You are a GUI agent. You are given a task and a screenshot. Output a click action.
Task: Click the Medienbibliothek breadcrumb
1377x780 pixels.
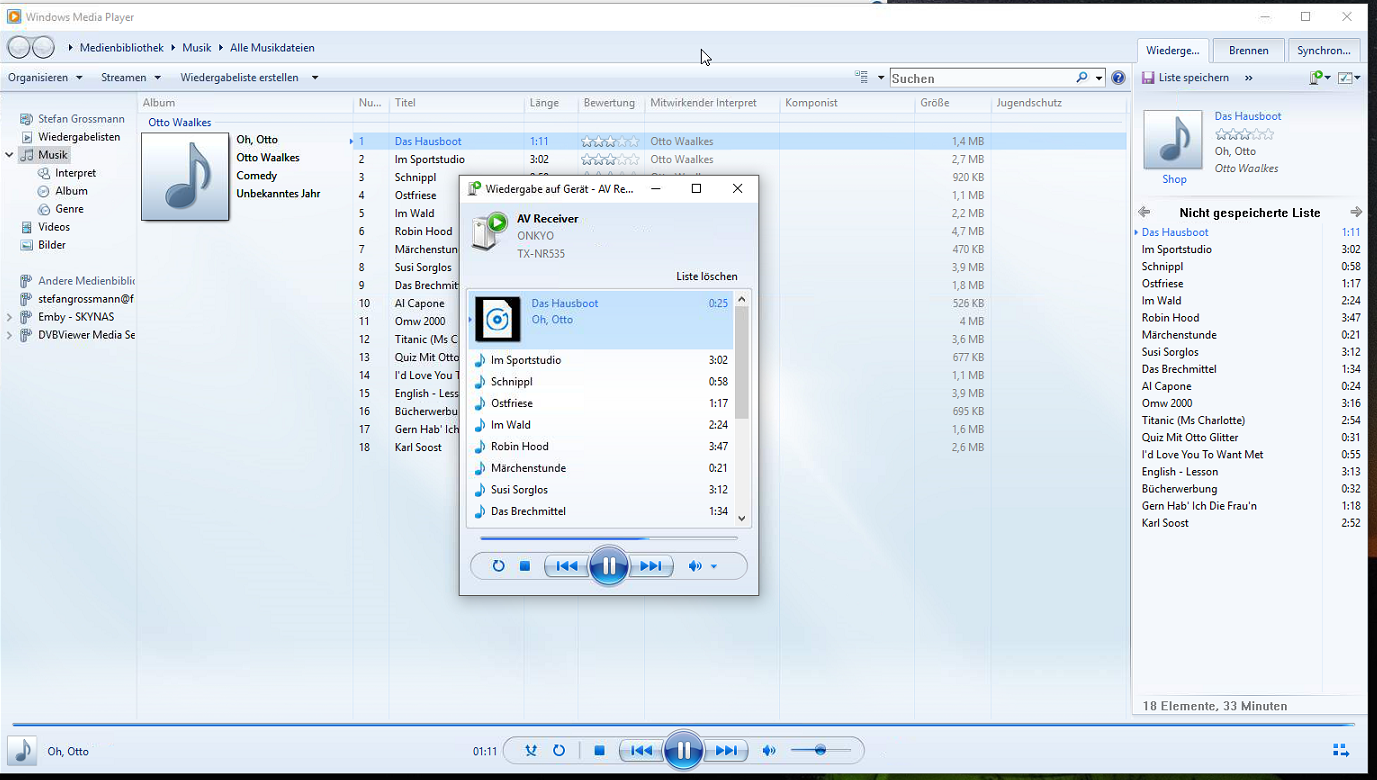[122, 47]
